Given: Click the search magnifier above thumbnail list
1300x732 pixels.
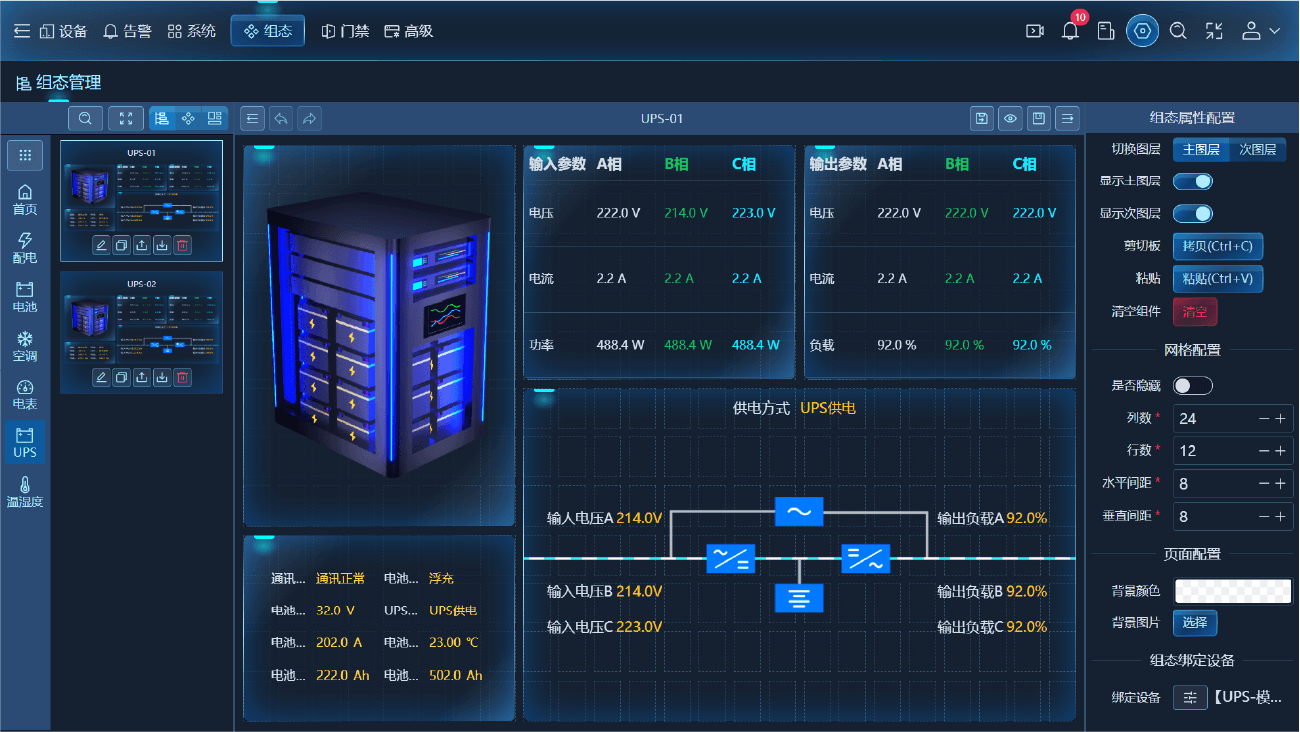Looking at the screenshot, I should 85,118.
